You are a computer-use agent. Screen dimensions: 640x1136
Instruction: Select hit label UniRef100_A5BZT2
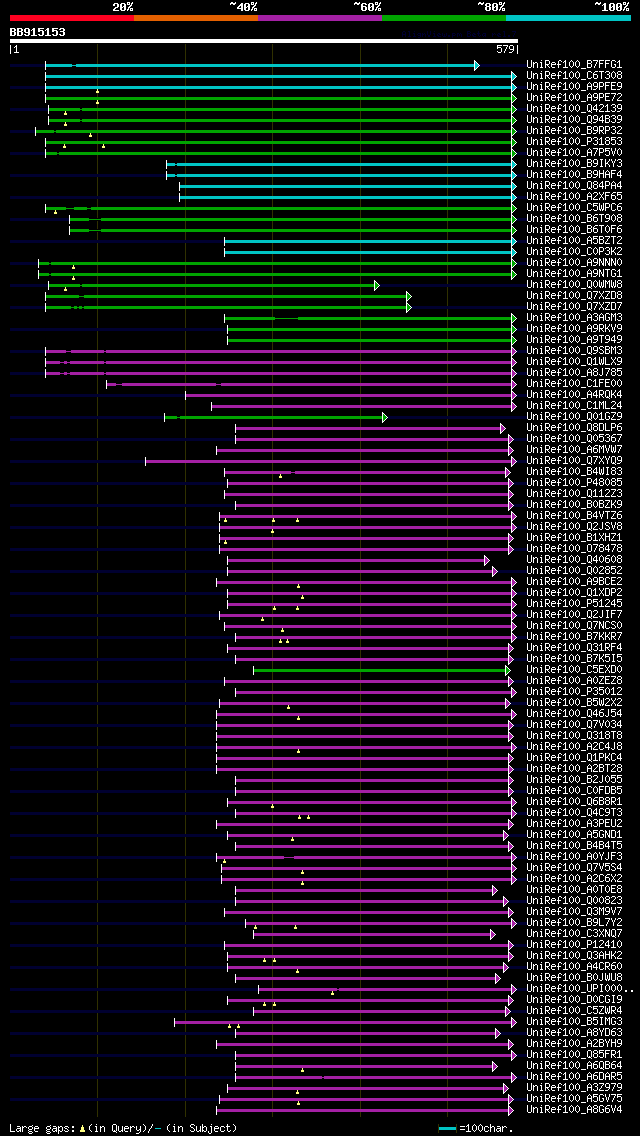coord(574,241)
